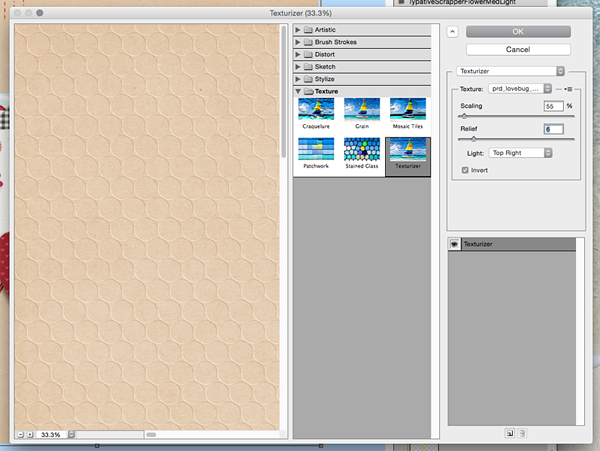Click the Relief value input field
600x451 pixels.
pos(553,129)
